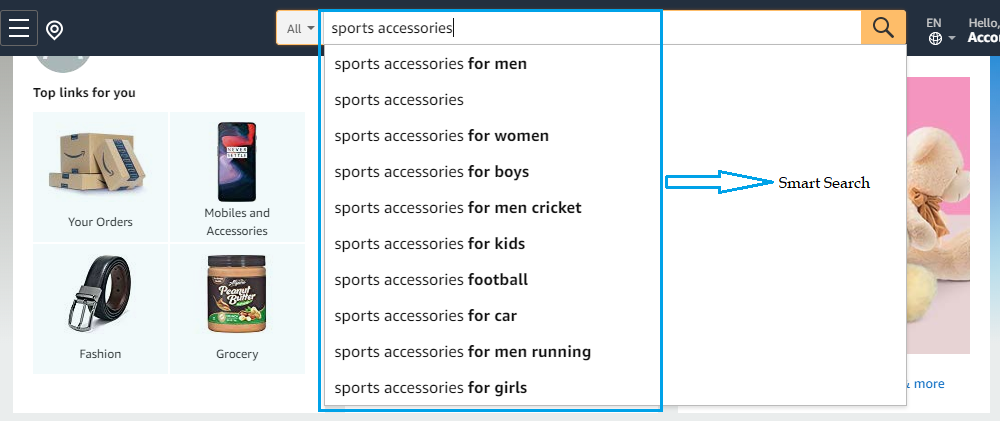Viewport: 1000px width, 421px height.
Task: Click the location pin icon
Action: (55, 30)
